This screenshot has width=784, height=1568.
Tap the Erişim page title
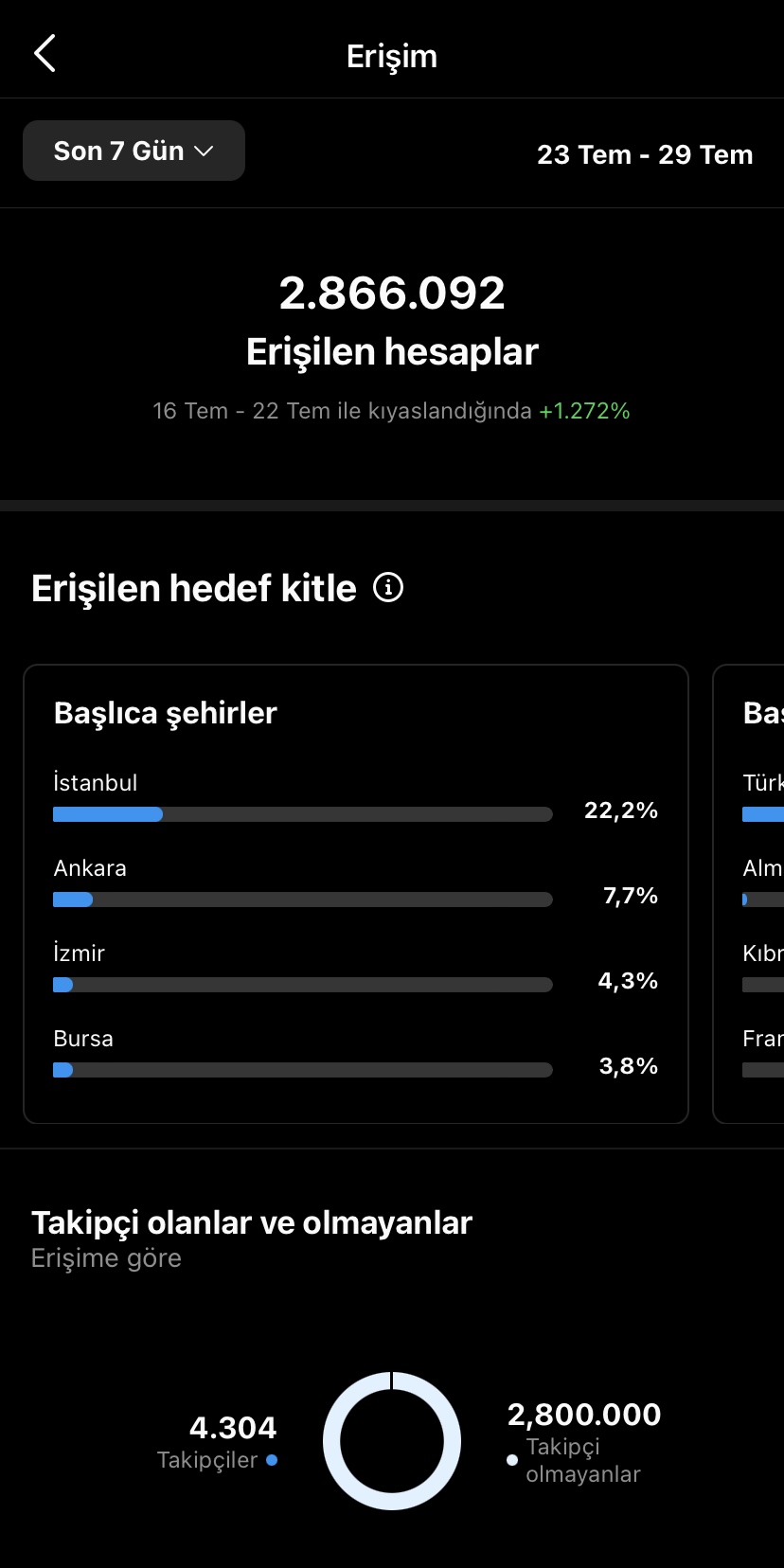[392, 56]
